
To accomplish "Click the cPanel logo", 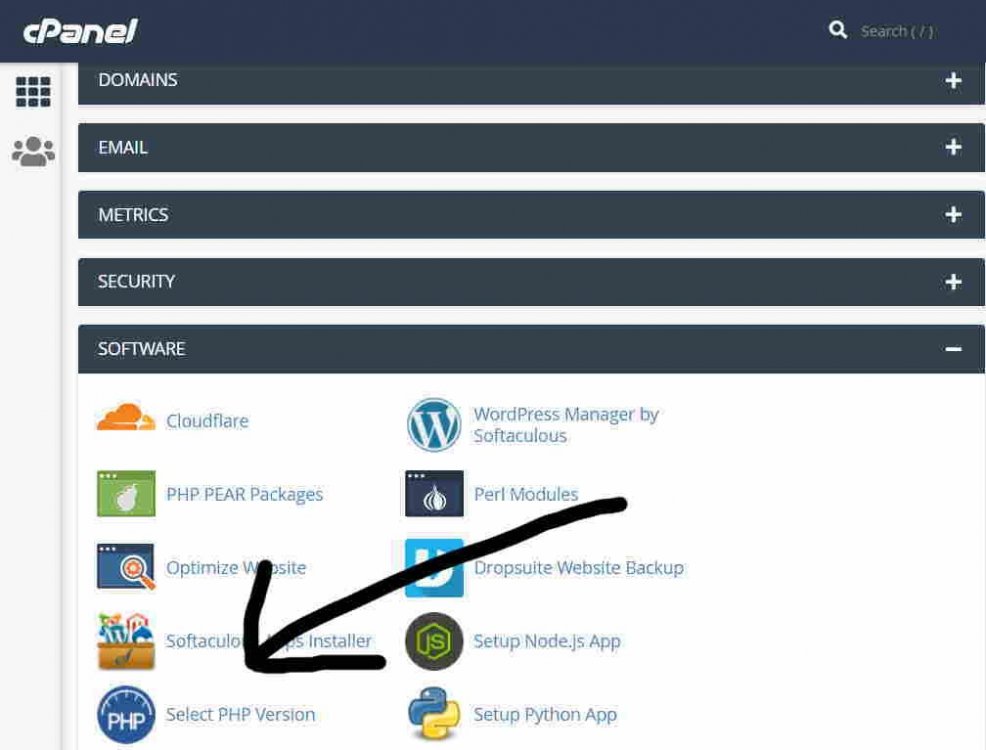I will coord(80,31).
